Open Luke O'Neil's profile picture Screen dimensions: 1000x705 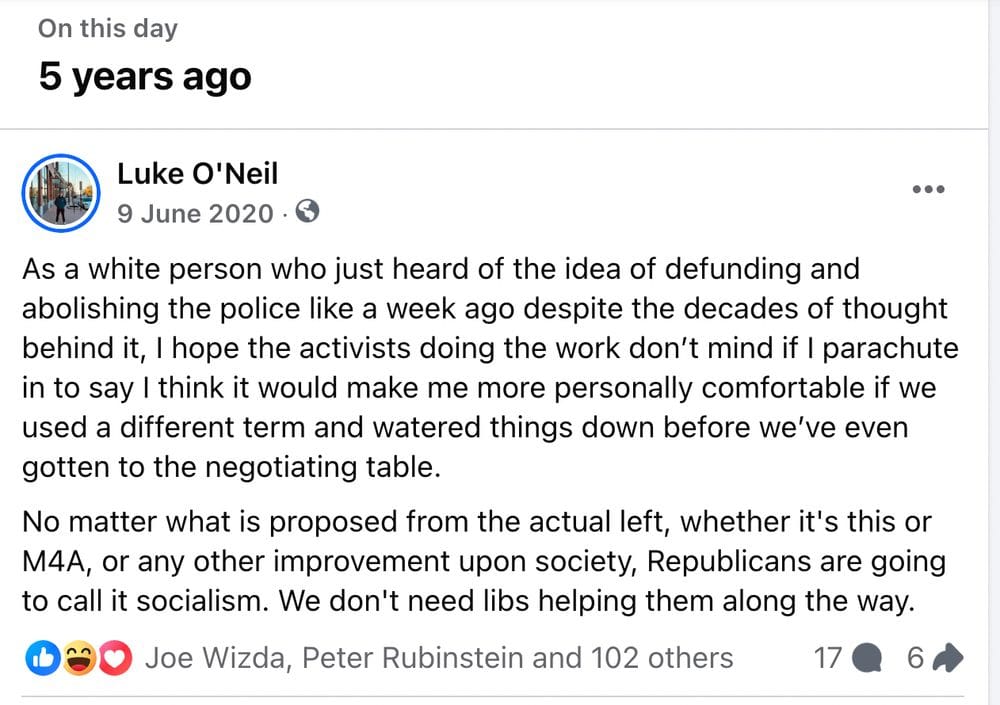click(61, 193)
